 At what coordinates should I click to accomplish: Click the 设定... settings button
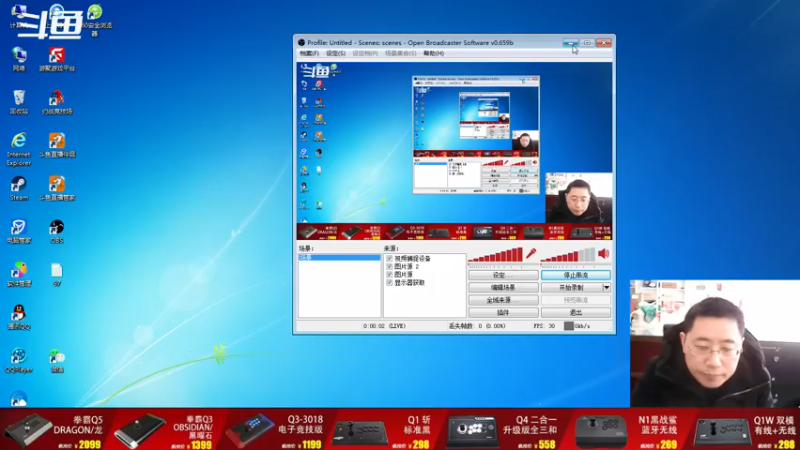[x=503, y=275]
